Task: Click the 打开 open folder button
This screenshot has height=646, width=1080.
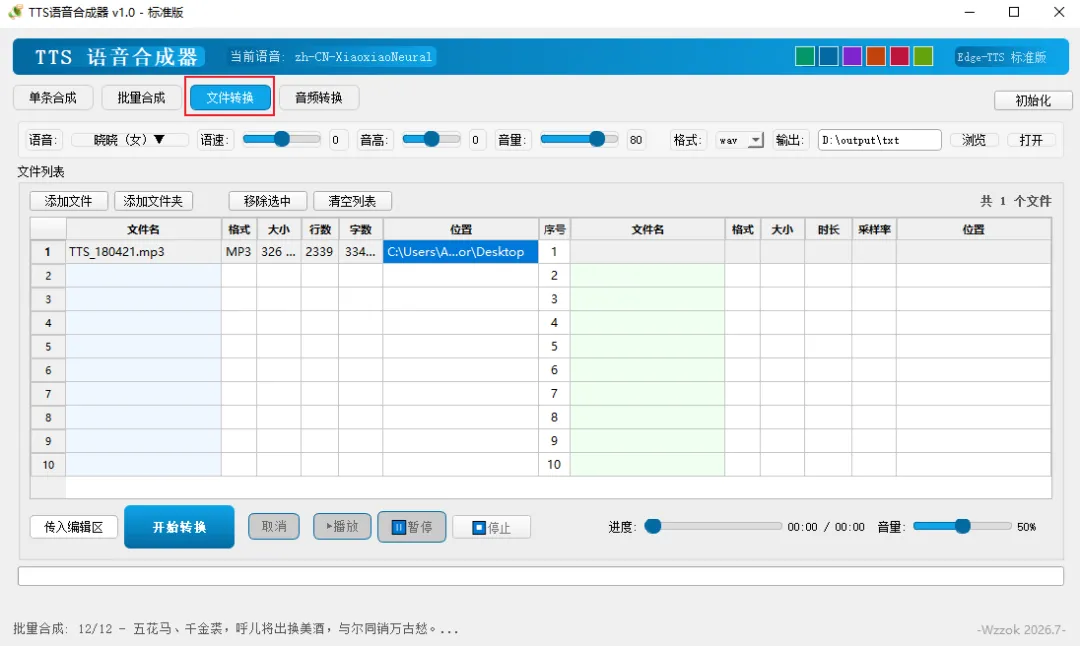Action: click(x=1031, y=140)
